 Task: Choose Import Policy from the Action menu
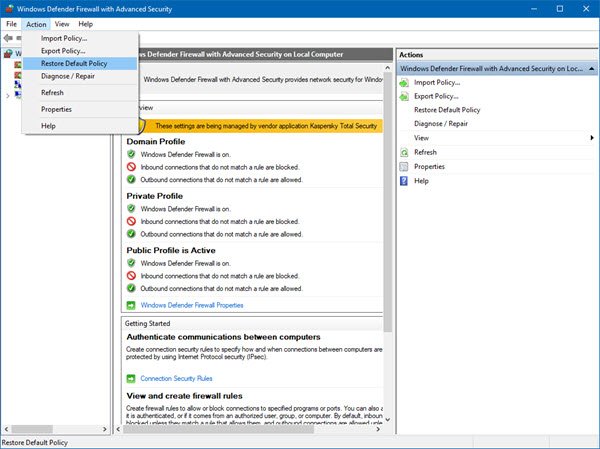click(80, 38)
